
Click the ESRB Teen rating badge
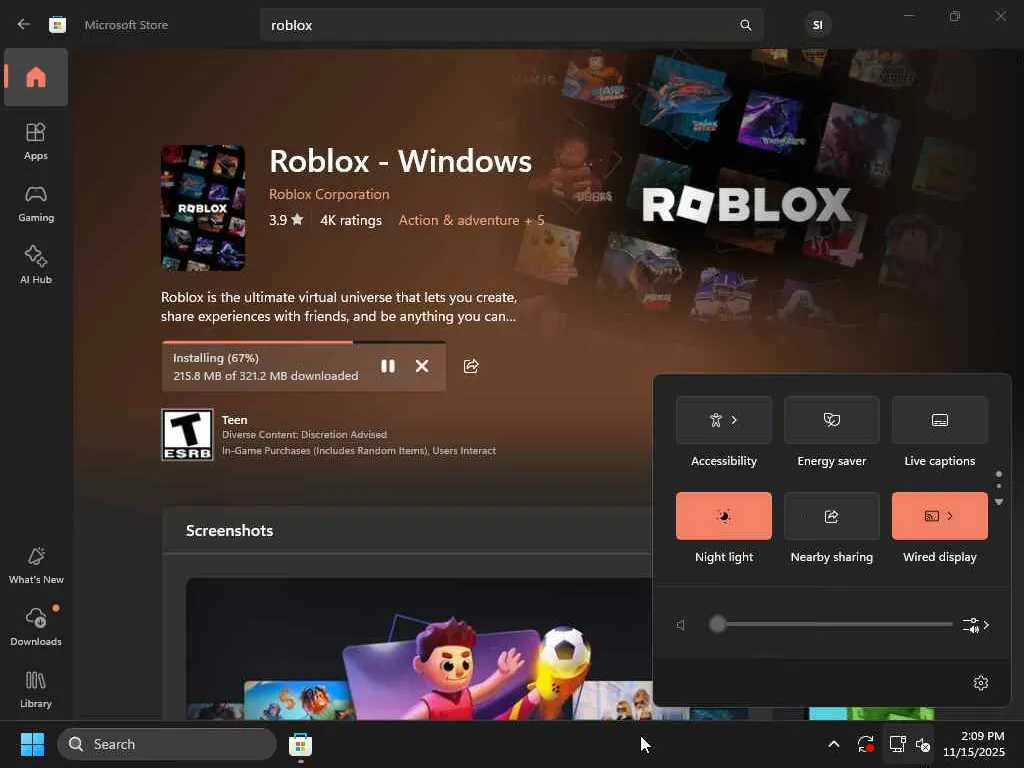tap(187, 435)
